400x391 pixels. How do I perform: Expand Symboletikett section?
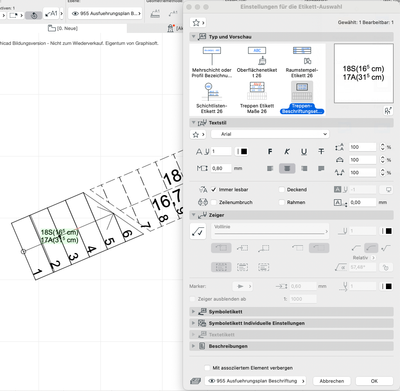coord(193,312)
